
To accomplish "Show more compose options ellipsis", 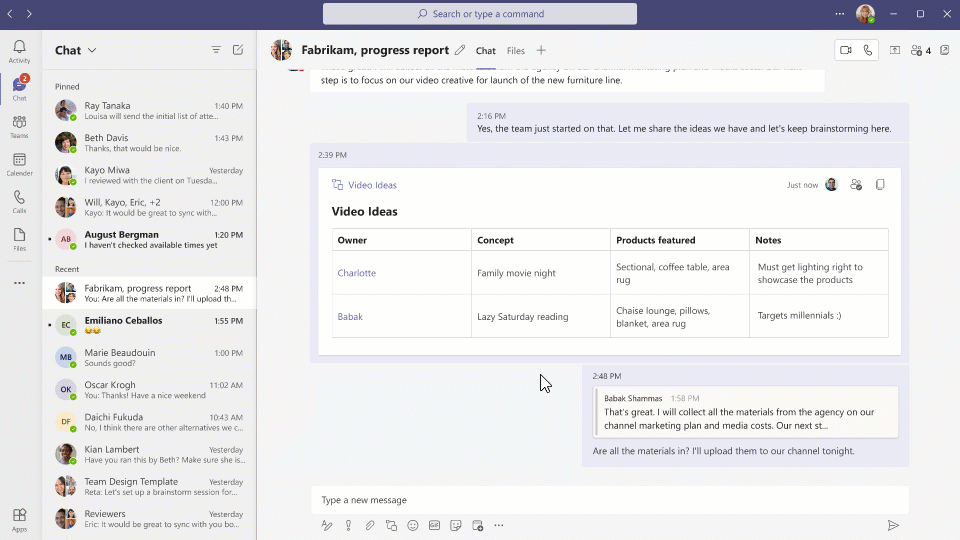I will coord(498,525).
